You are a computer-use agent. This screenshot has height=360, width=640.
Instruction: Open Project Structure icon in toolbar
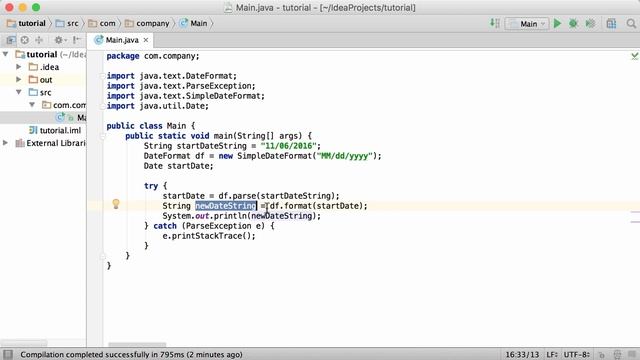click(611, 24)
